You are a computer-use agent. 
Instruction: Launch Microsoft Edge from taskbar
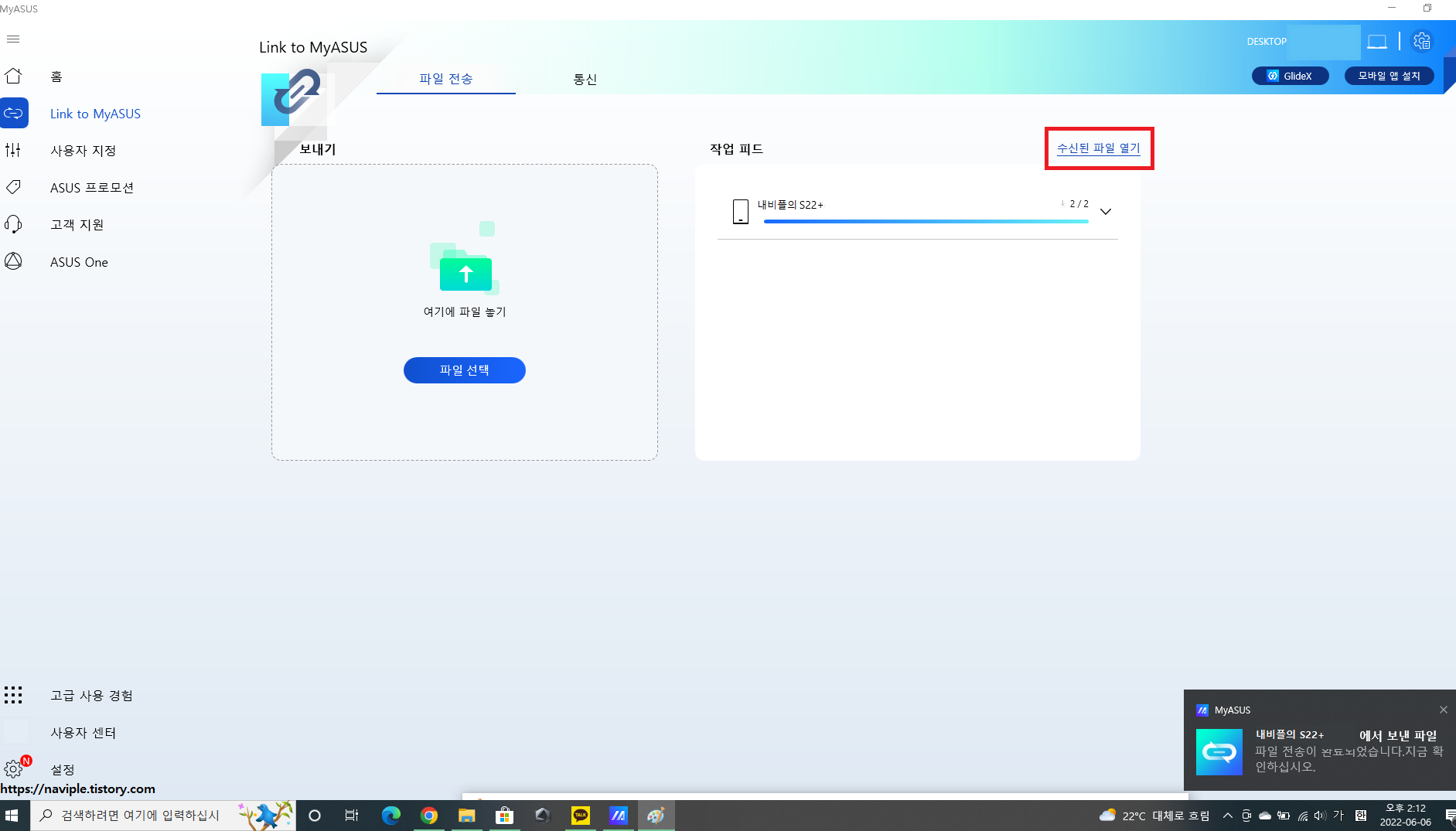pos(391,816)
